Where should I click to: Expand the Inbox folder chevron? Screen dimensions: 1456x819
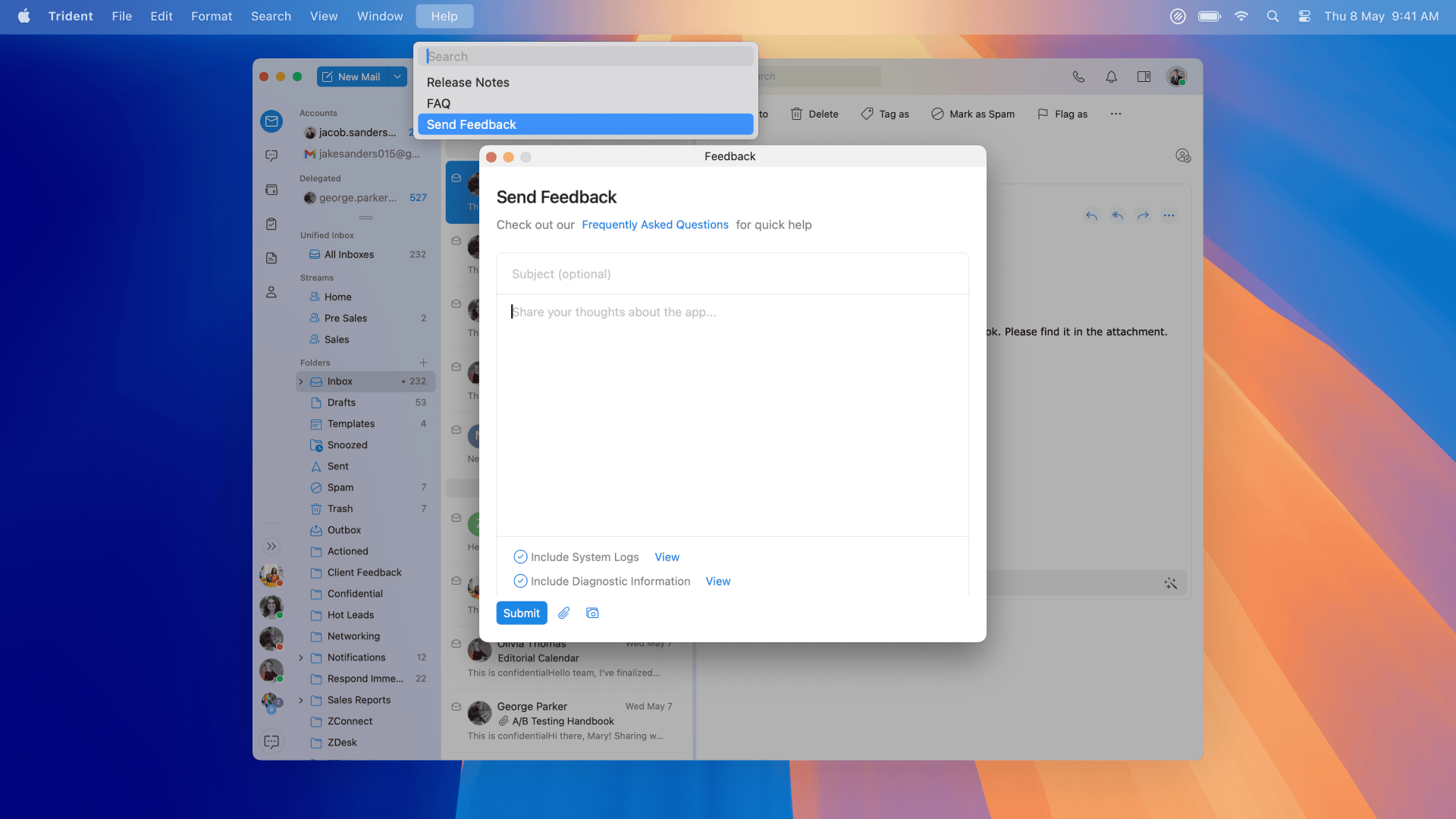click(301, 381)
